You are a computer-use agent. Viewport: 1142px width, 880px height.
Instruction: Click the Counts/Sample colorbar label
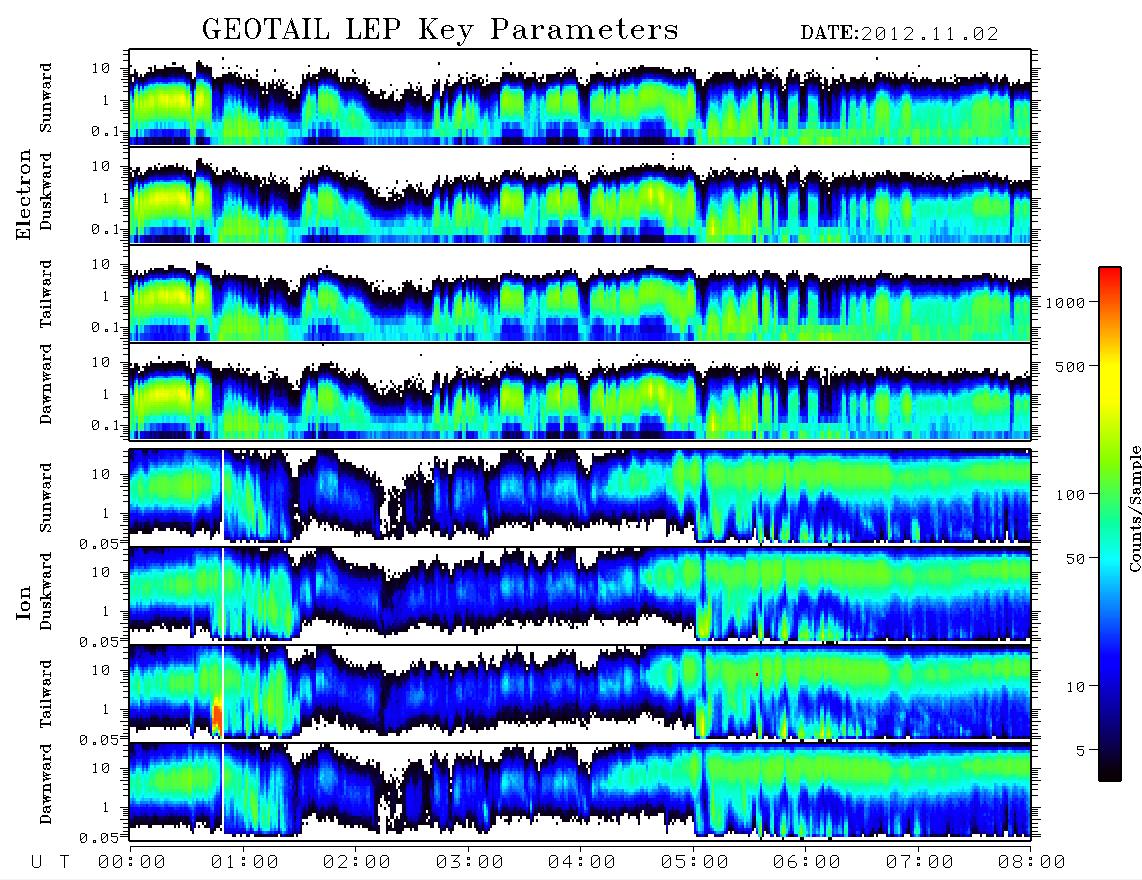(x=1134, y=509)
